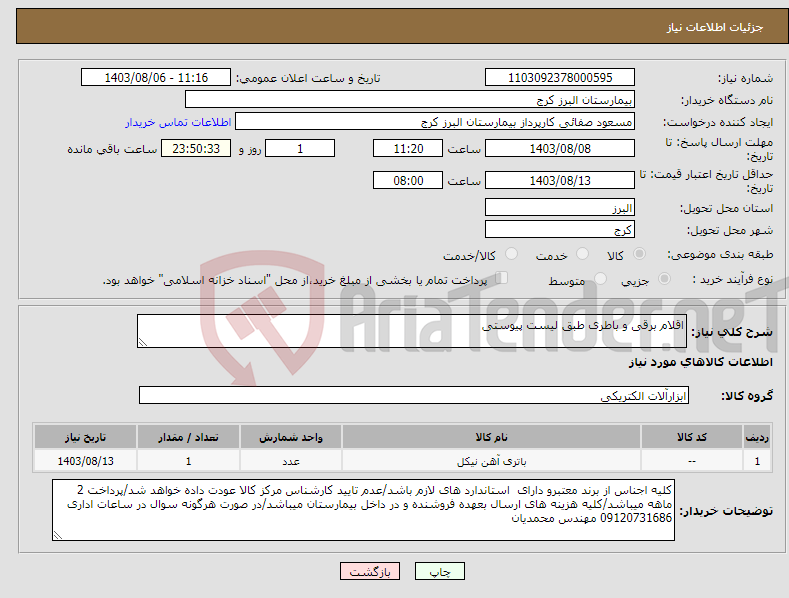Click response deadline time 11:20

click(x=408, y=148)
